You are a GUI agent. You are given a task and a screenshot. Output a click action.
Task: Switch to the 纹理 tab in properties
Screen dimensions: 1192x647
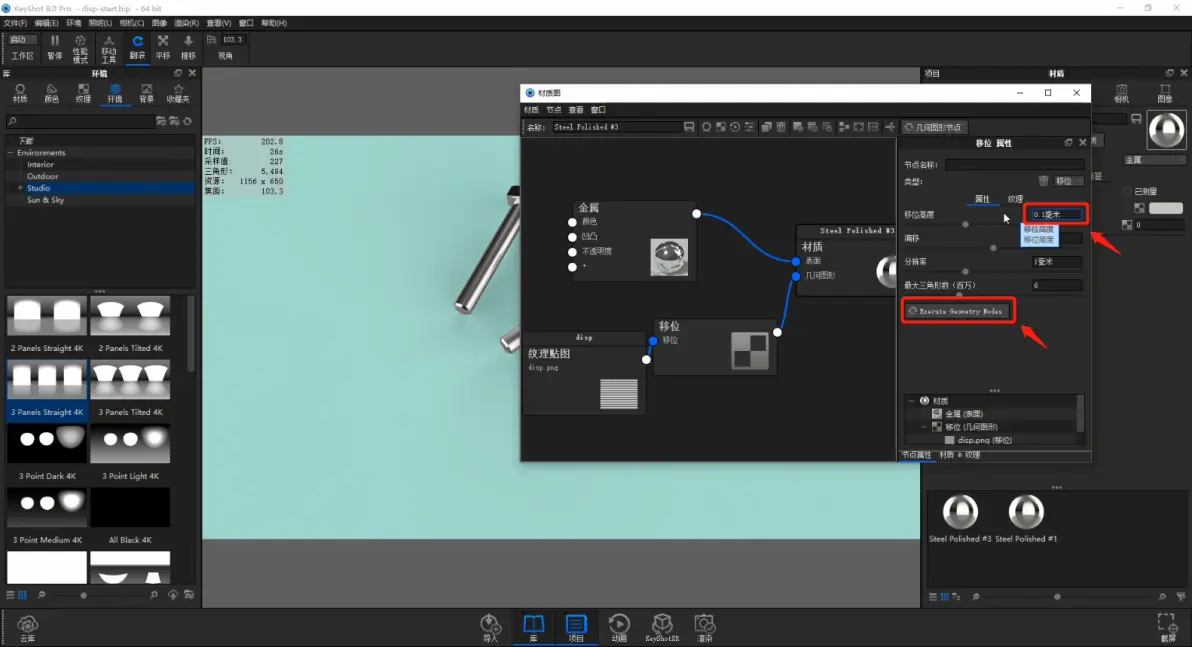(x=1015, y=199)
